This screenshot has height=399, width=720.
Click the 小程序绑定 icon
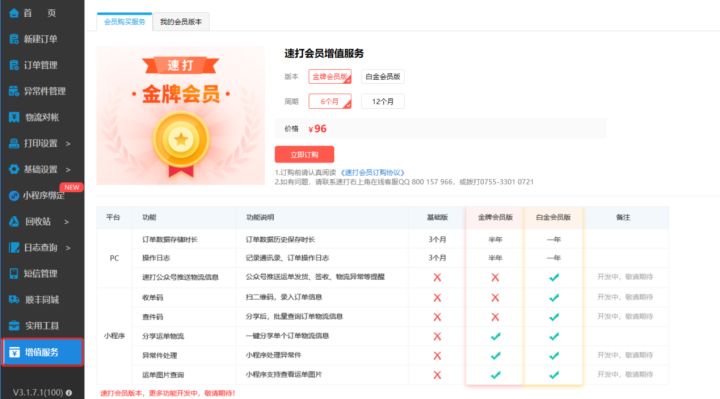pos(14,196)
